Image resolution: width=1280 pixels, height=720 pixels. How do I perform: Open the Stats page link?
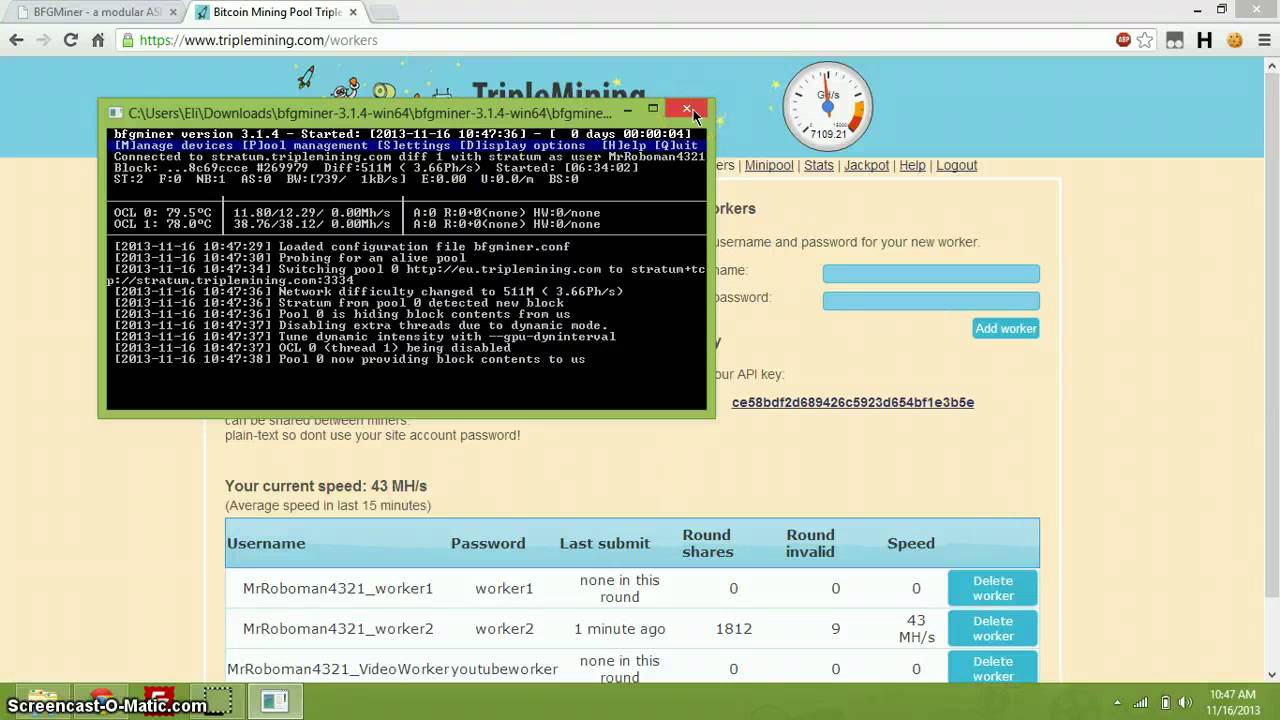click(x=818, y=165)
